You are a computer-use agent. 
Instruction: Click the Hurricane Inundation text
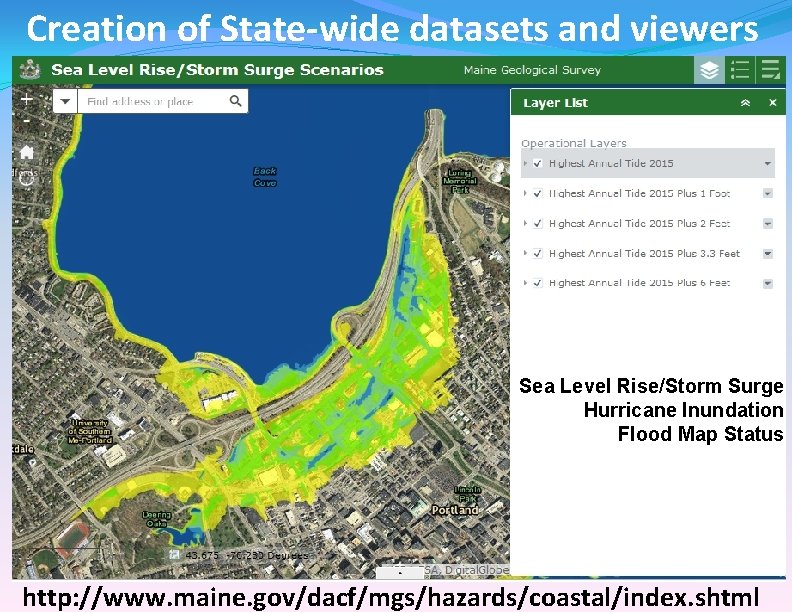click(683, 410)
